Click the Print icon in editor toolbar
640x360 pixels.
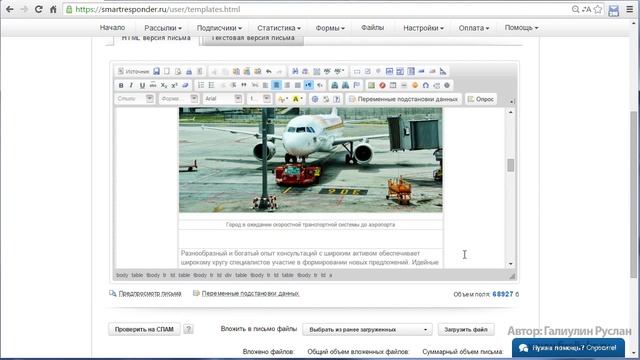pos(189,71)
